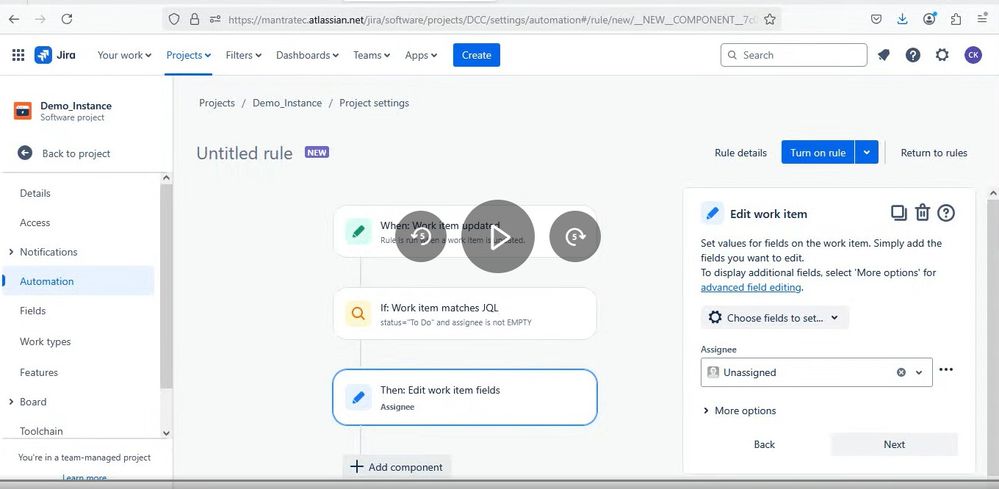
Task: Open Rule details
Action: [x=740, y=153]
